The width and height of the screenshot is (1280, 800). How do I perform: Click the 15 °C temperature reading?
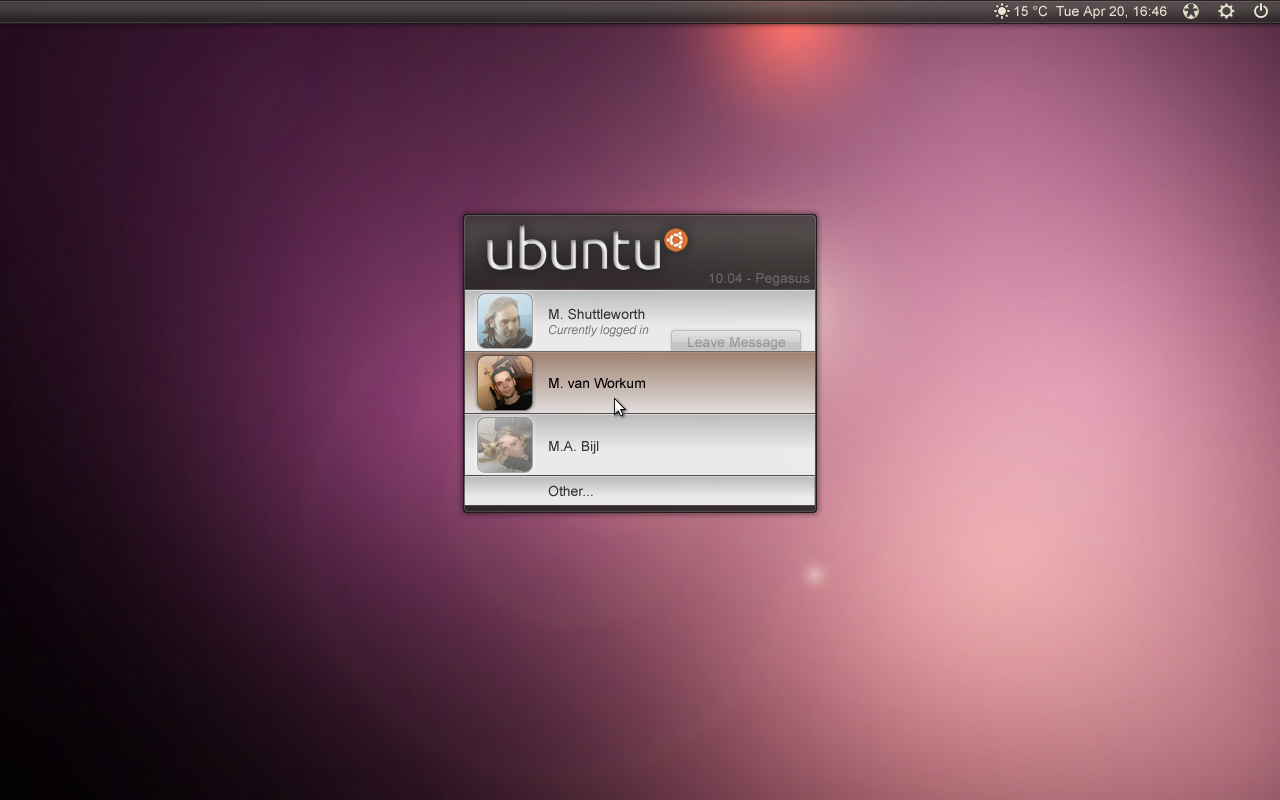point(1030,12)
